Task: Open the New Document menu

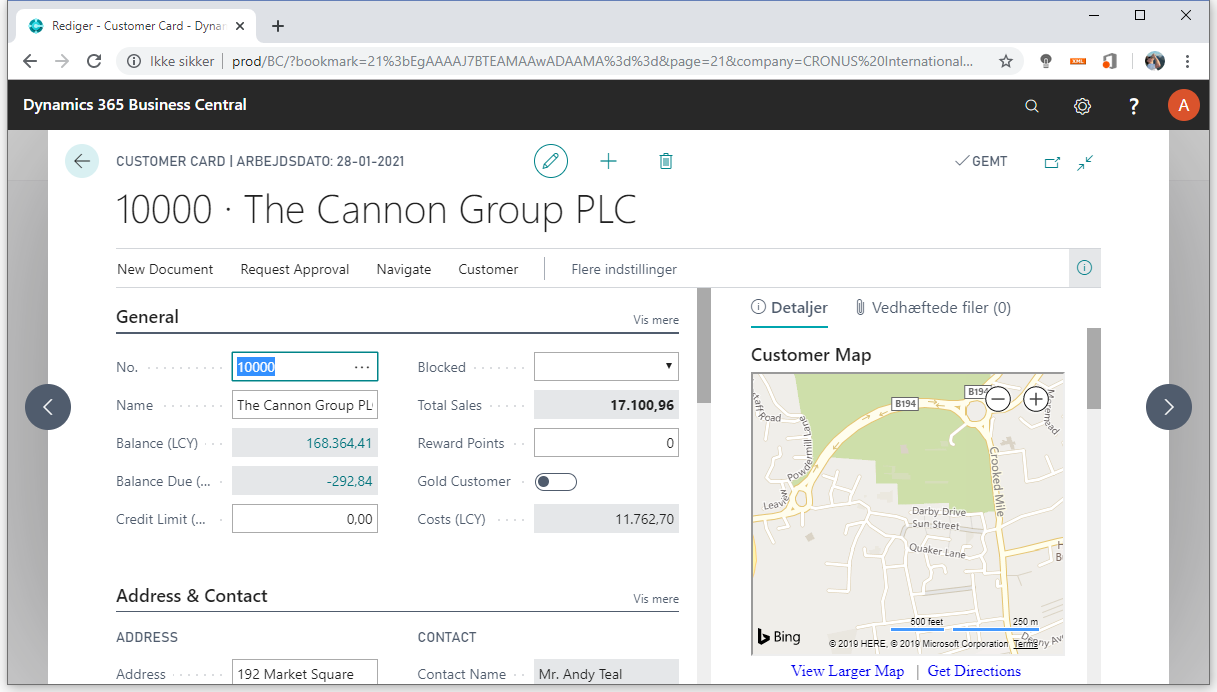Action: [x=165, y=269]
